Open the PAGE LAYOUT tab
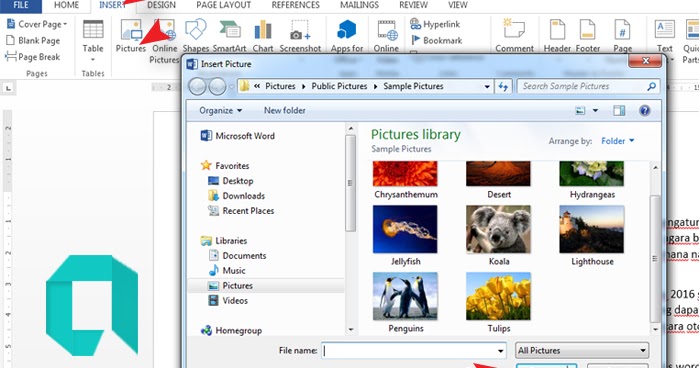700x368 pixels. click(x=223, y=5)
